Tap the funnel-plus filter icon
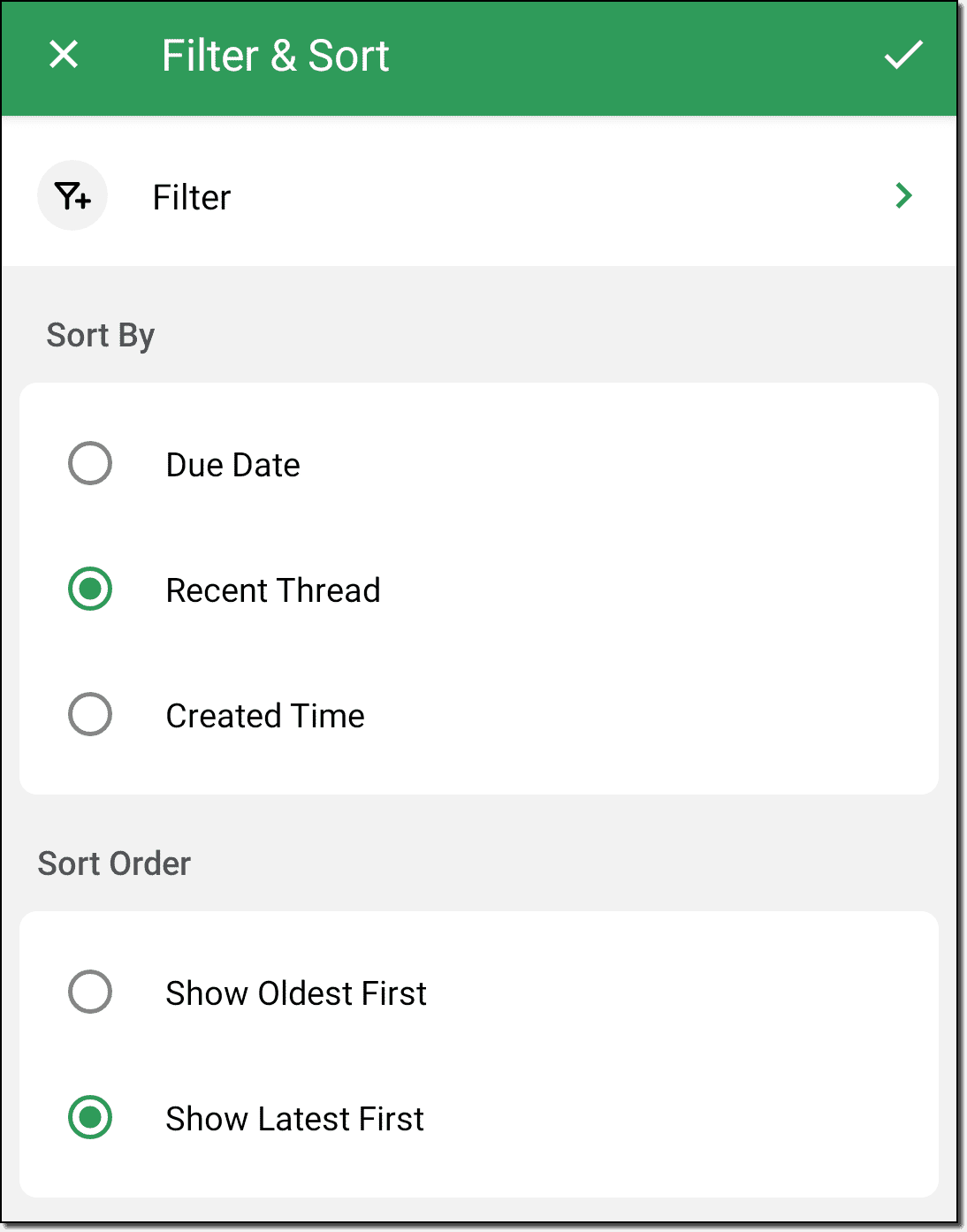 (x=72, y=195)
